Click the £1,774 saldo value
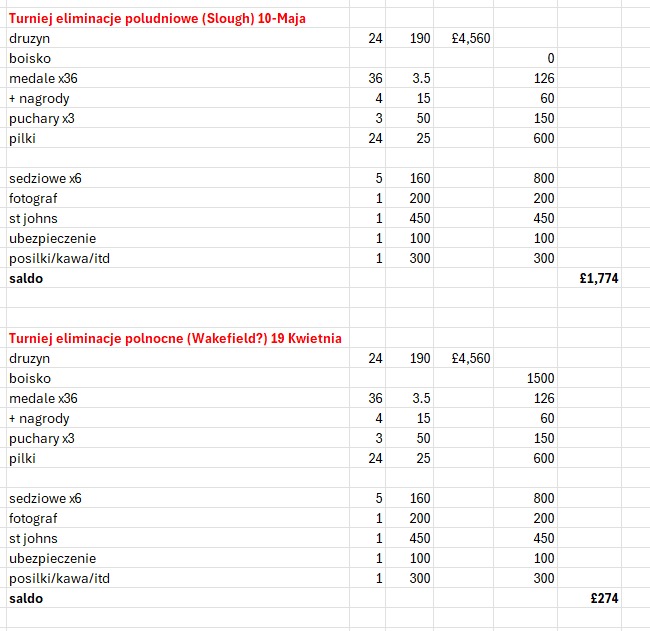The height and width of the screenshot is (631, 650). click(599, 279)
